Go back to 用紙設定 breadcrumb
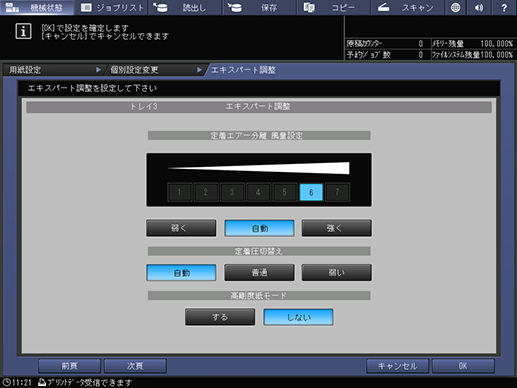 53,70
